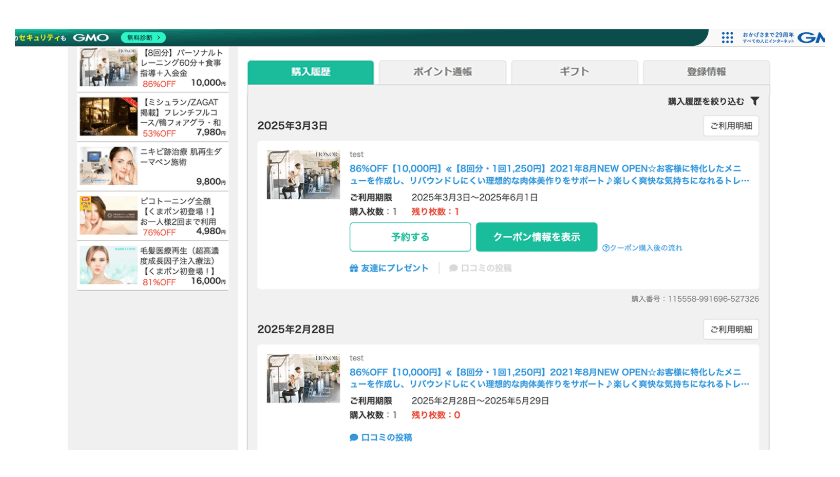Image resolution: width=840 pixels, height=477 pixels.
Task: Select the 購入履歴 tab
Action: (x=311, y=72)
